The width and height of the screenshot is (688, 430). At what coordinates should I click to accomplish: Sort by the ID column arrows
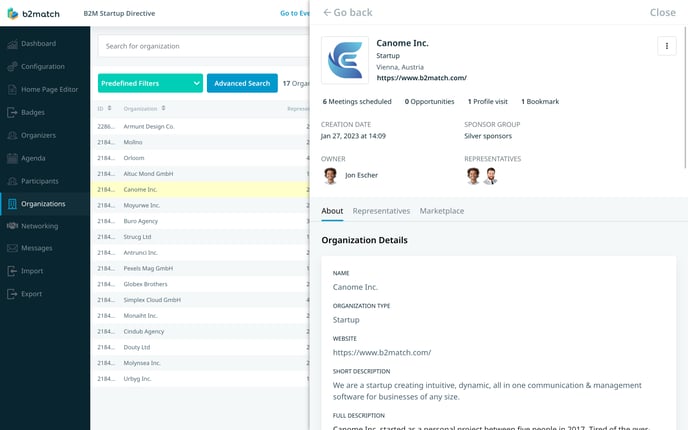(110, 108)
